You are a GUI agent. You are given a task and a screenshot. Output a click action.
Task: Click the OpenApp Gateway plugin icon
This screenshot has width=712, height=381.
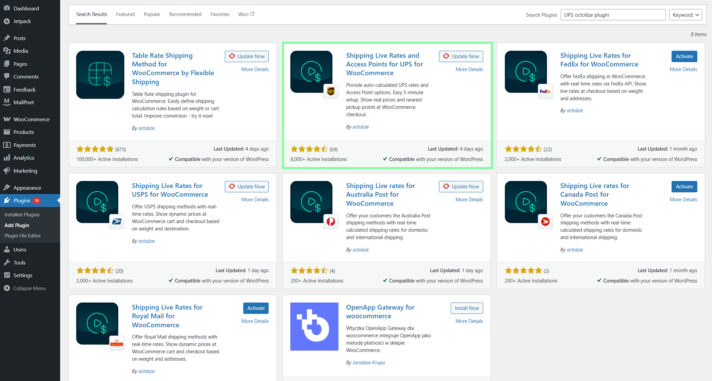pos(314,327)
